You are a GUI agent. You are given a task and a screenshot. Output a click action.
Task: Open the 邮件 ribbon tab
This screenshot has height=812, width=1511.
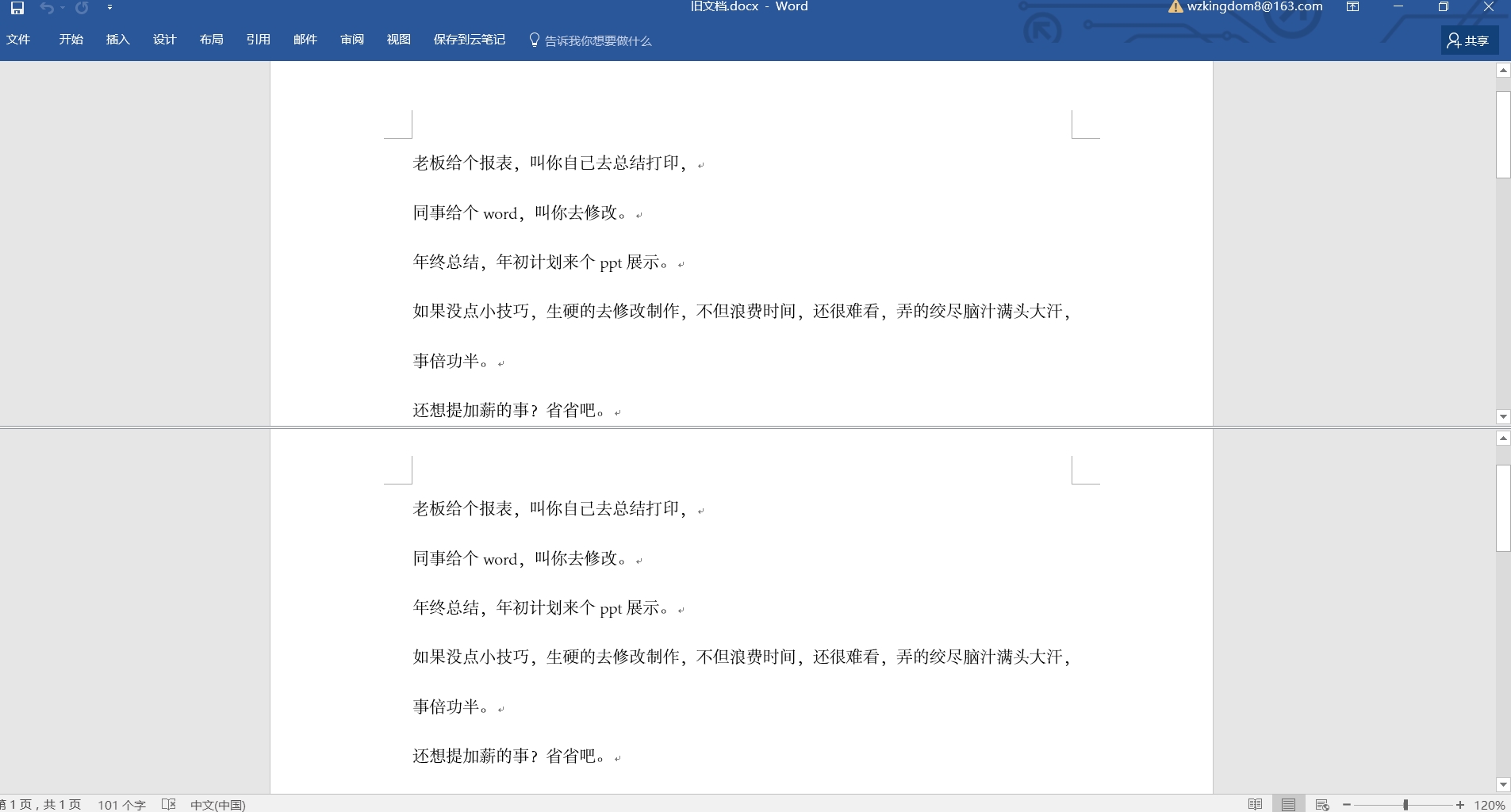click(305, 39)
